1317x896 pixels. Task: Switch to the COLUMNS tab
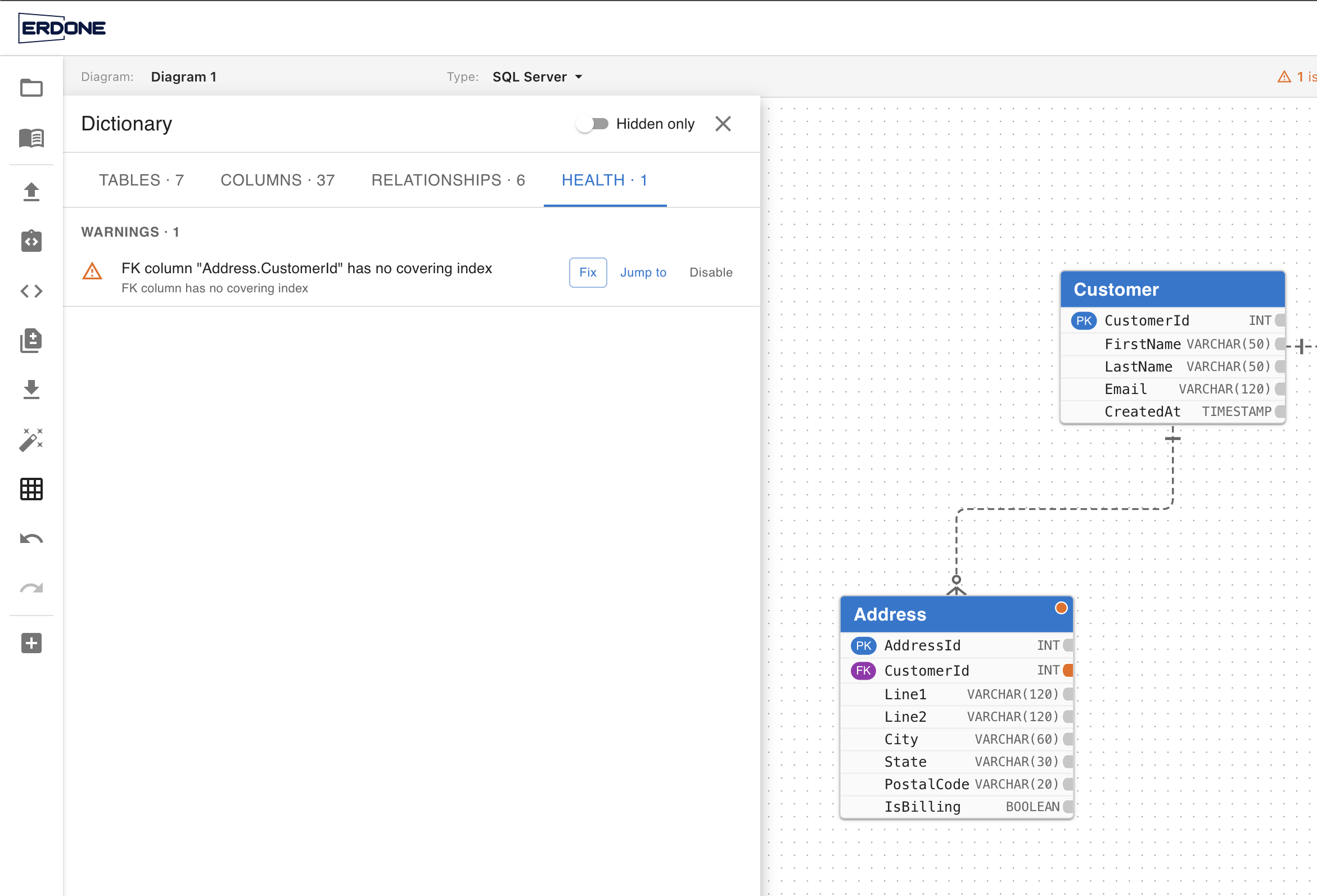tap(278, 180)
